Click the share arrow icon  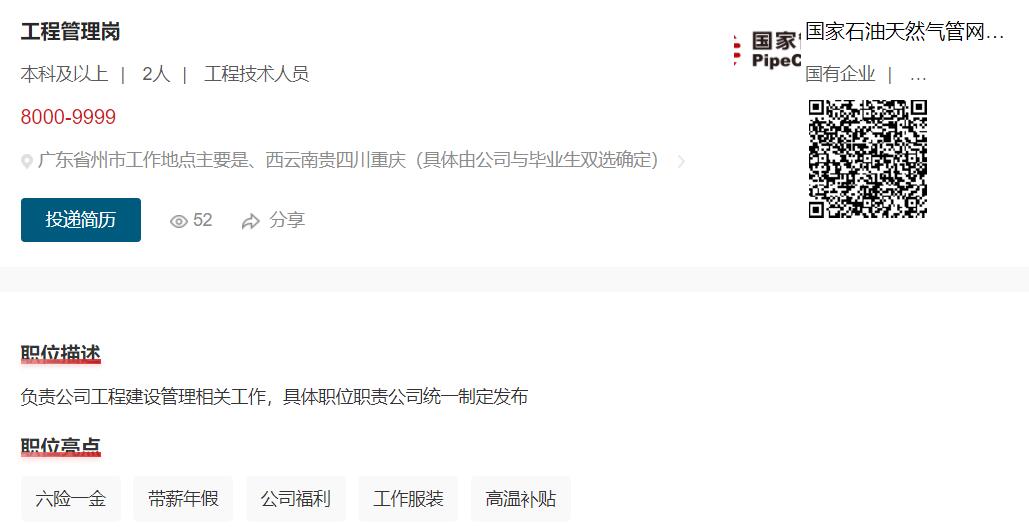click(251, 222)
